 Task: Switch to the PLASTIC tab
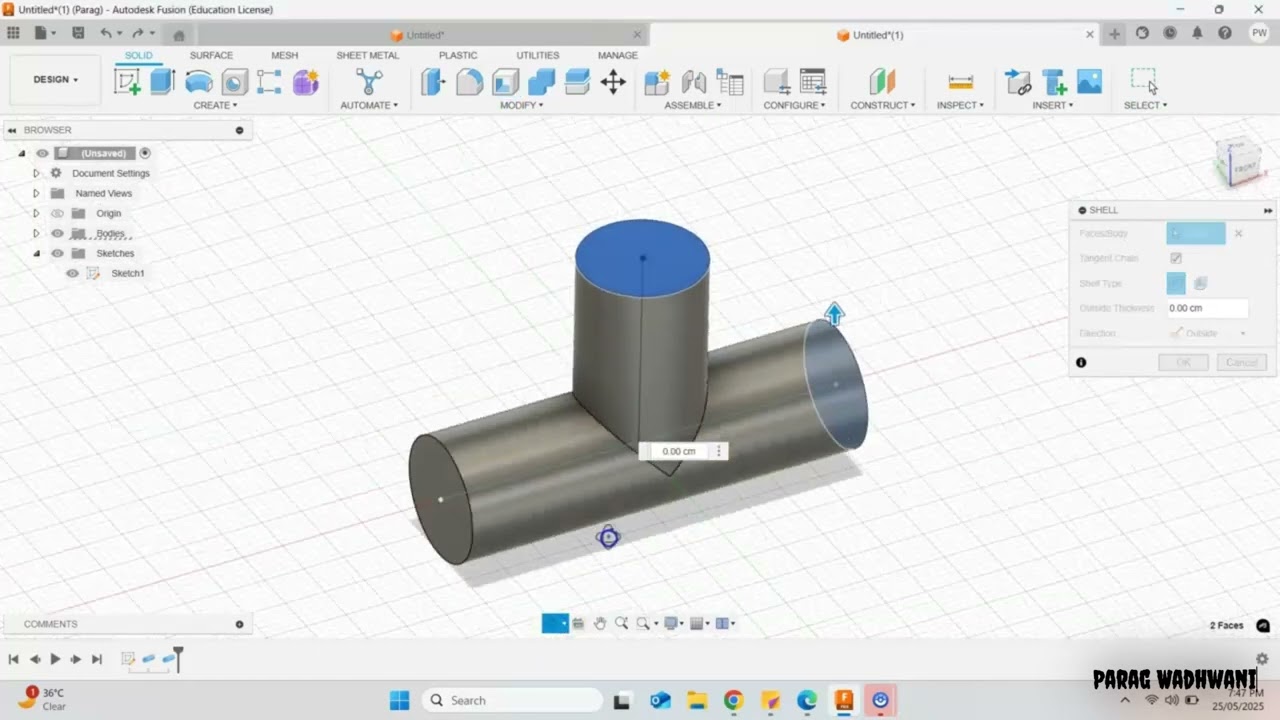click(458, 55)
